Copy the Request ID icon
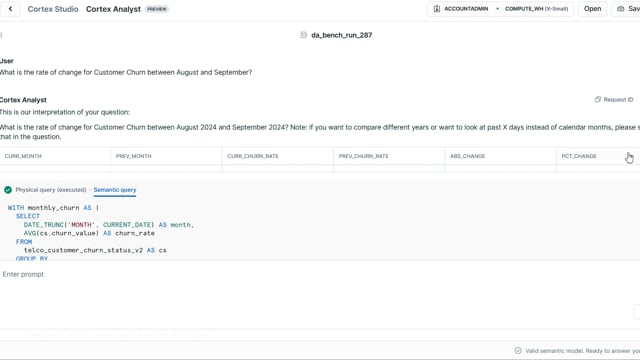 click(x=598, y=100)
